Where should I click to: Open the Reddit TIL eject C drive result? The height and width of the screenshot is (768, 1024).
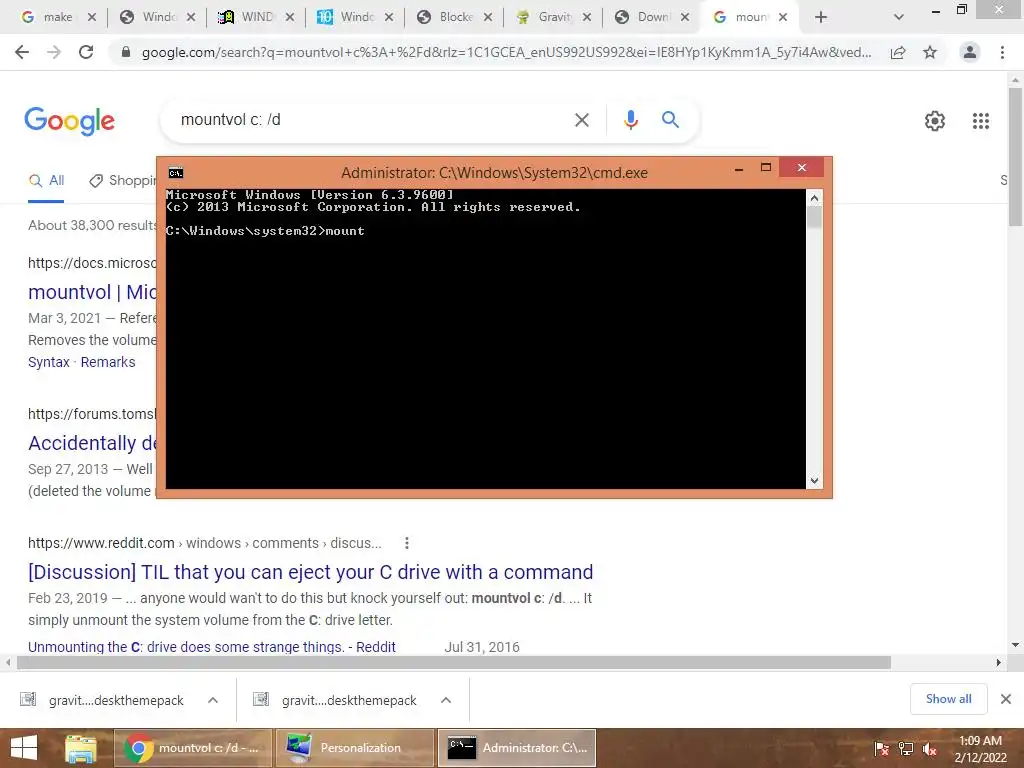coord(310,572)
